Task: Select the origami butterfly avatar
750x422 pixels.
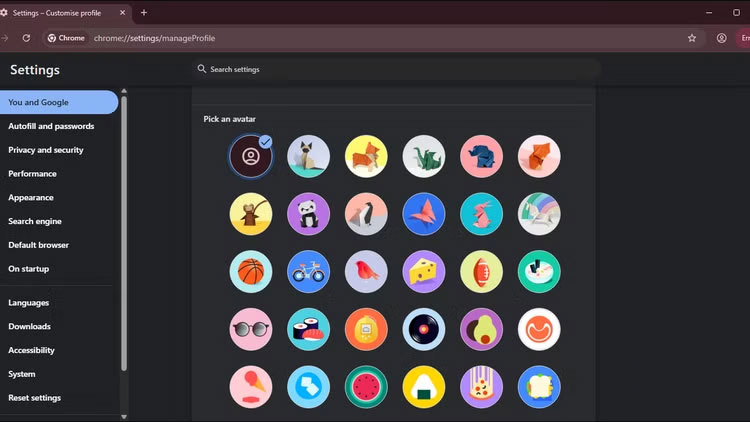Action: click(x=424, y=214)
